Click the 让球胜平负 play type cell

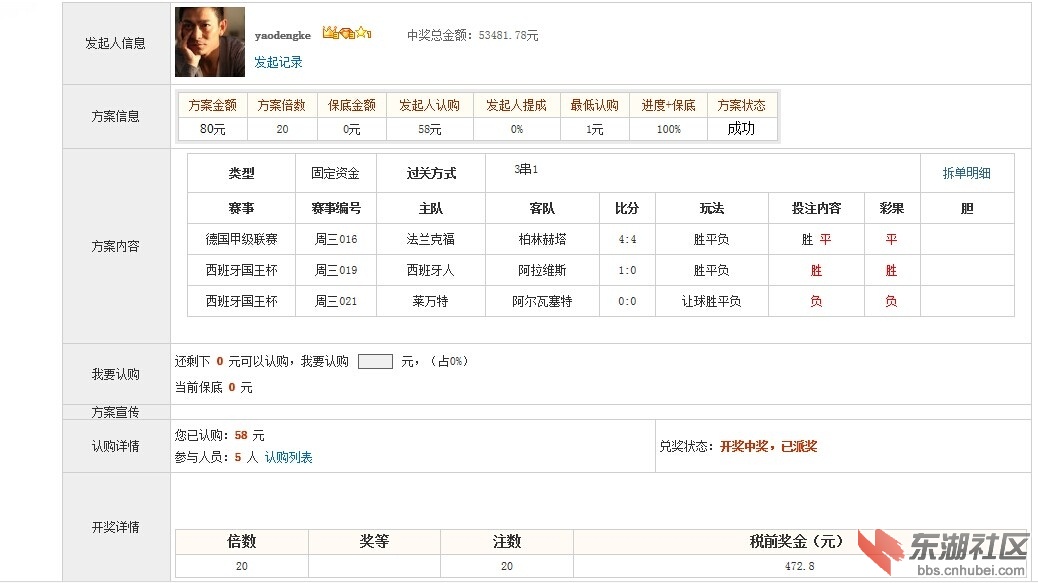tap(712, 301)
